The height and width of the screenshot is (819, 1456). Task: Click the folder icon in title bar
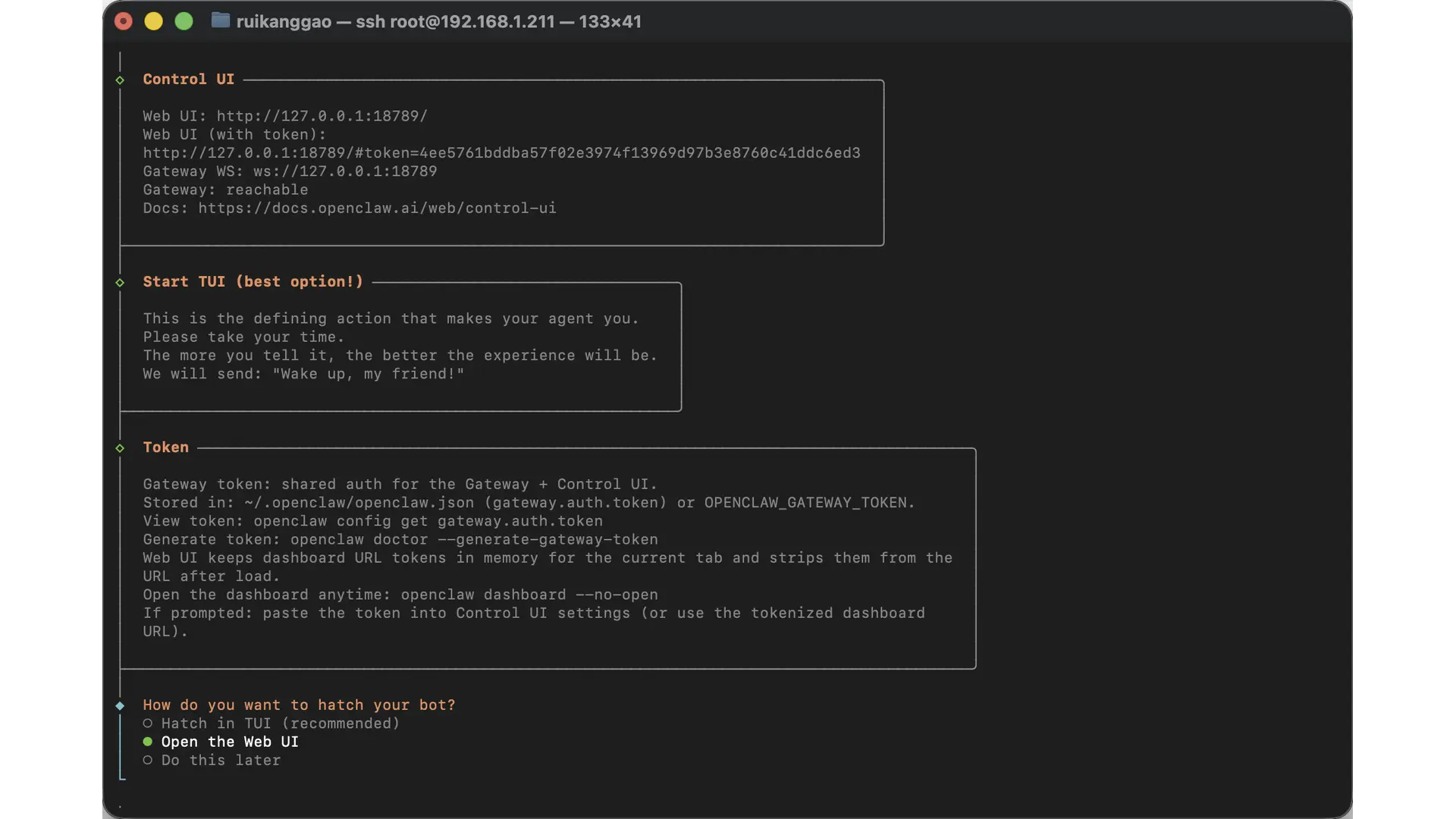point(220,20)
